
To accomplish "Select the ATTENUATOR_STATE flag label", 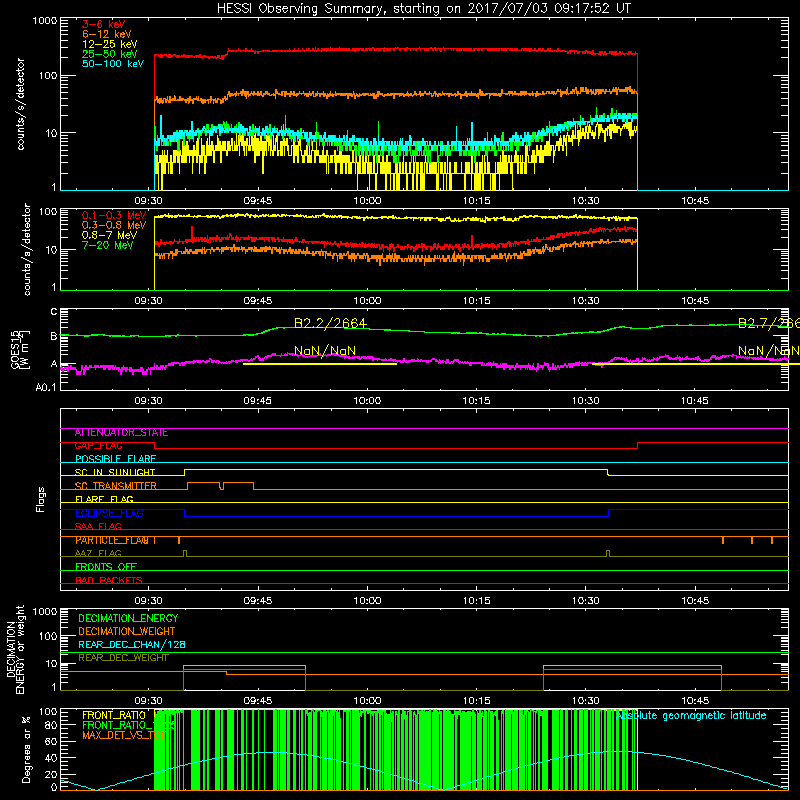I will (121, 433).
